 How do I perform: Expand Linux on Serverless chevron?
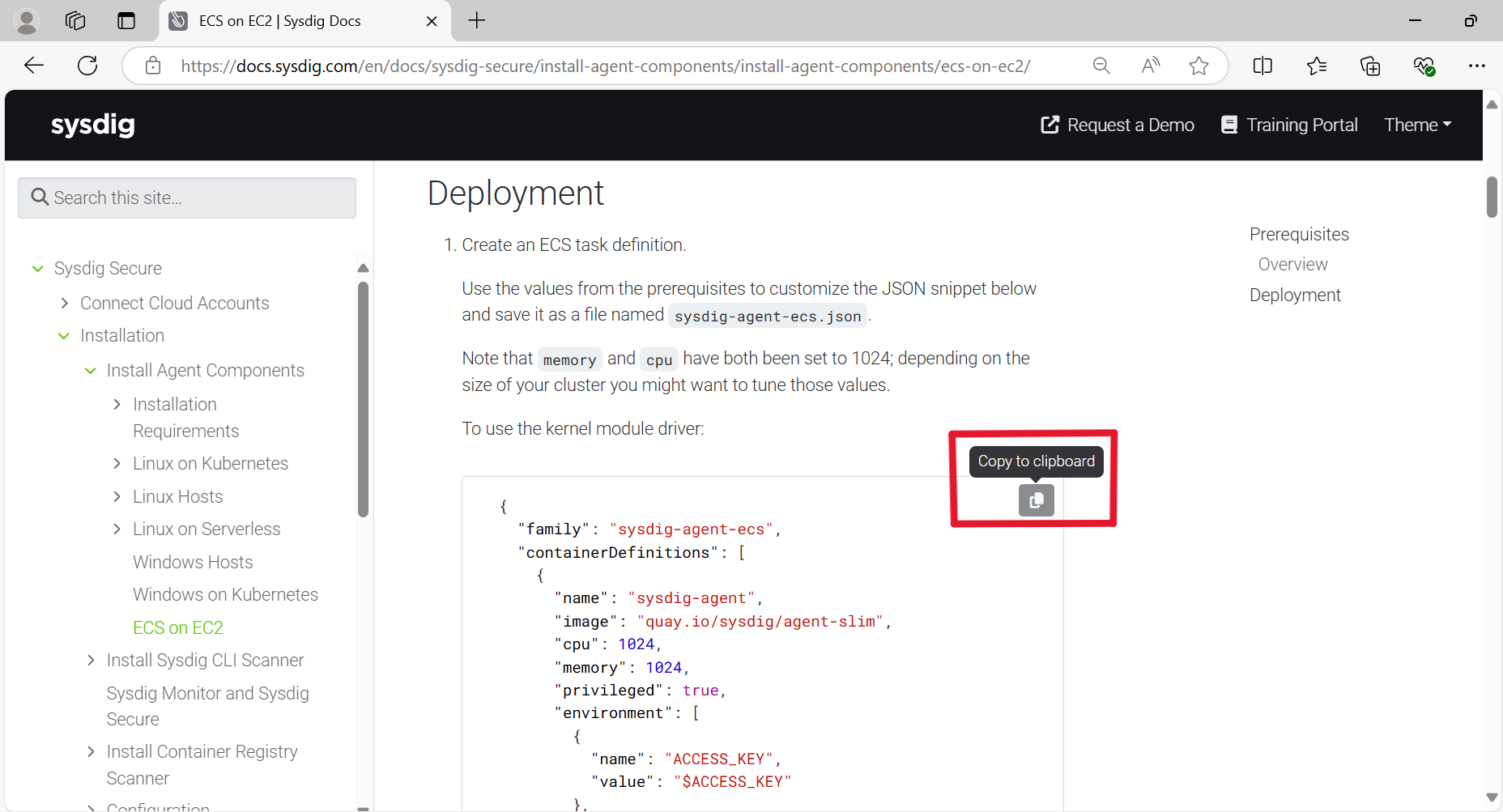[x=117, y=529]
